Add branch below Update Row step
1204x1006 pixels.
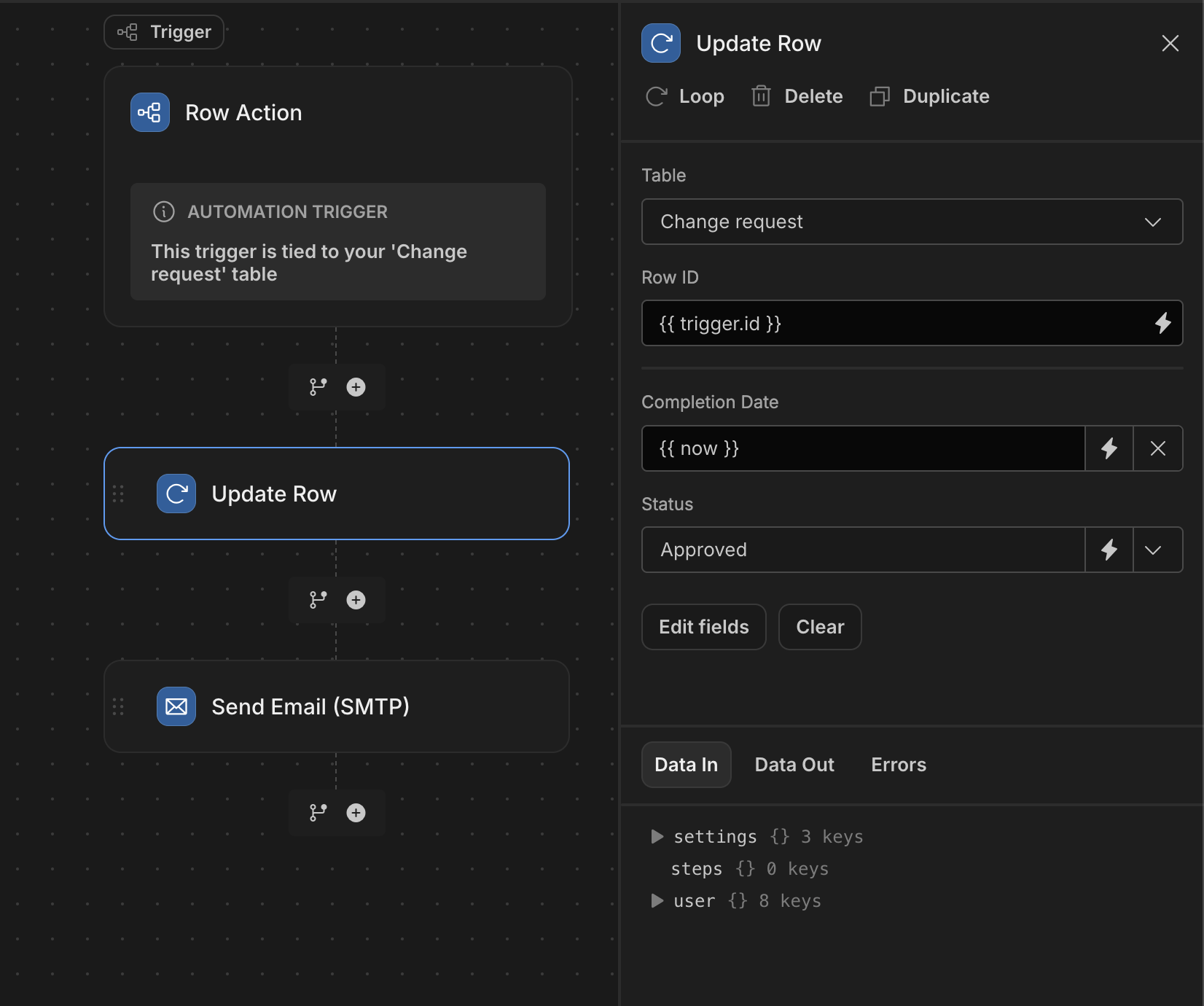coord(318,600)
